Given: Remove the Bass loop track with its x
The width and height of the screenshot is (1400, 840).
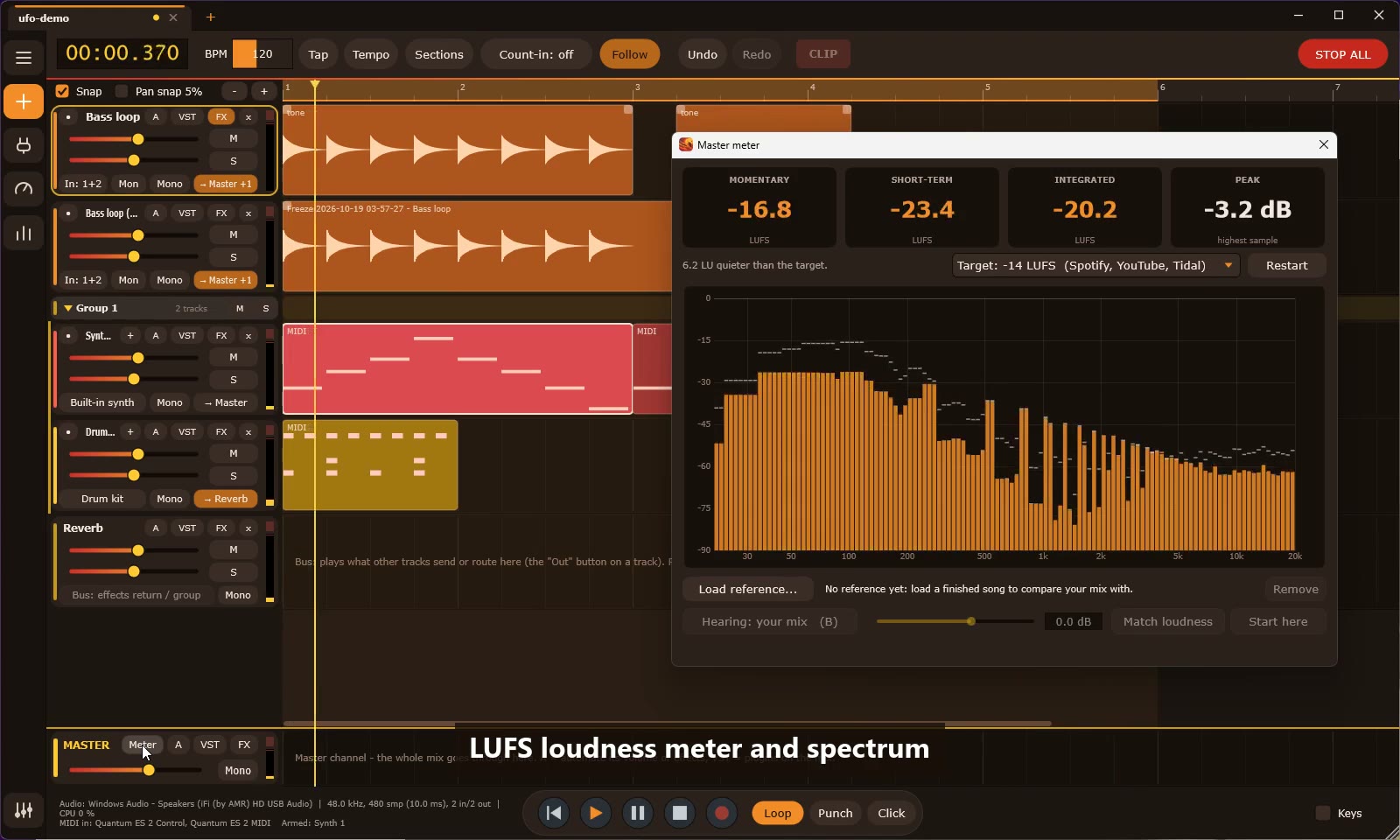Looking at the screenshot, I should pyautogui.click(x=248, y=116).
